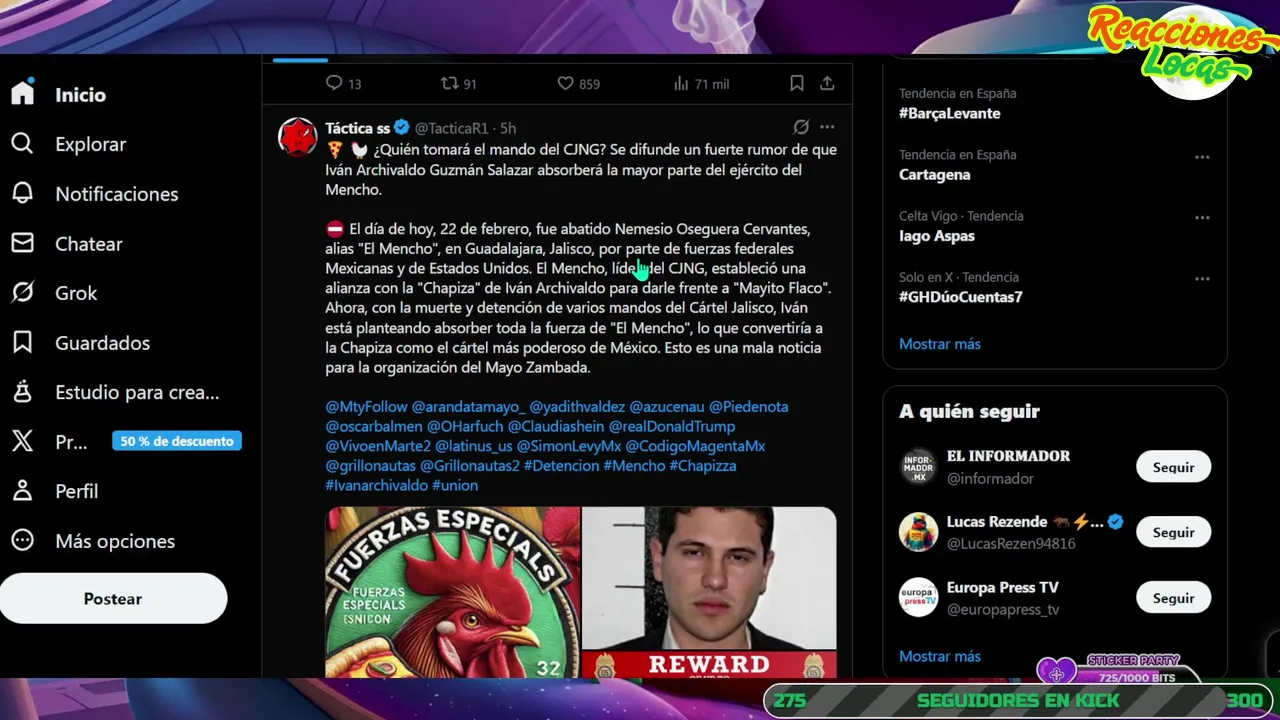The width and height of the screenshot is (1280, 720).
Task: Open the Iago Aspas trend
Action: pyautogui.click(x=936, y=236)
